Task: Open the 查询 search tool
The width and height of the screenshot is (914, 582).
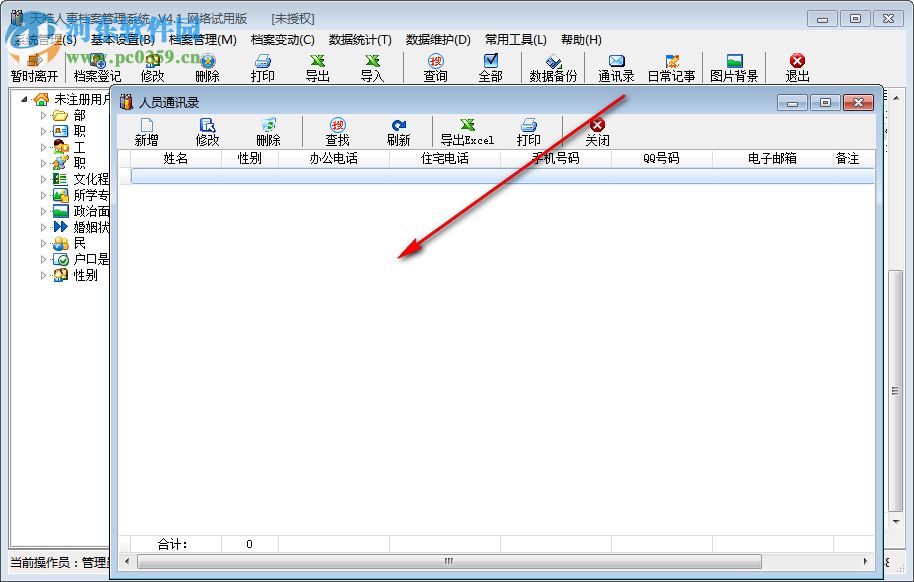Action: [435, 68]
